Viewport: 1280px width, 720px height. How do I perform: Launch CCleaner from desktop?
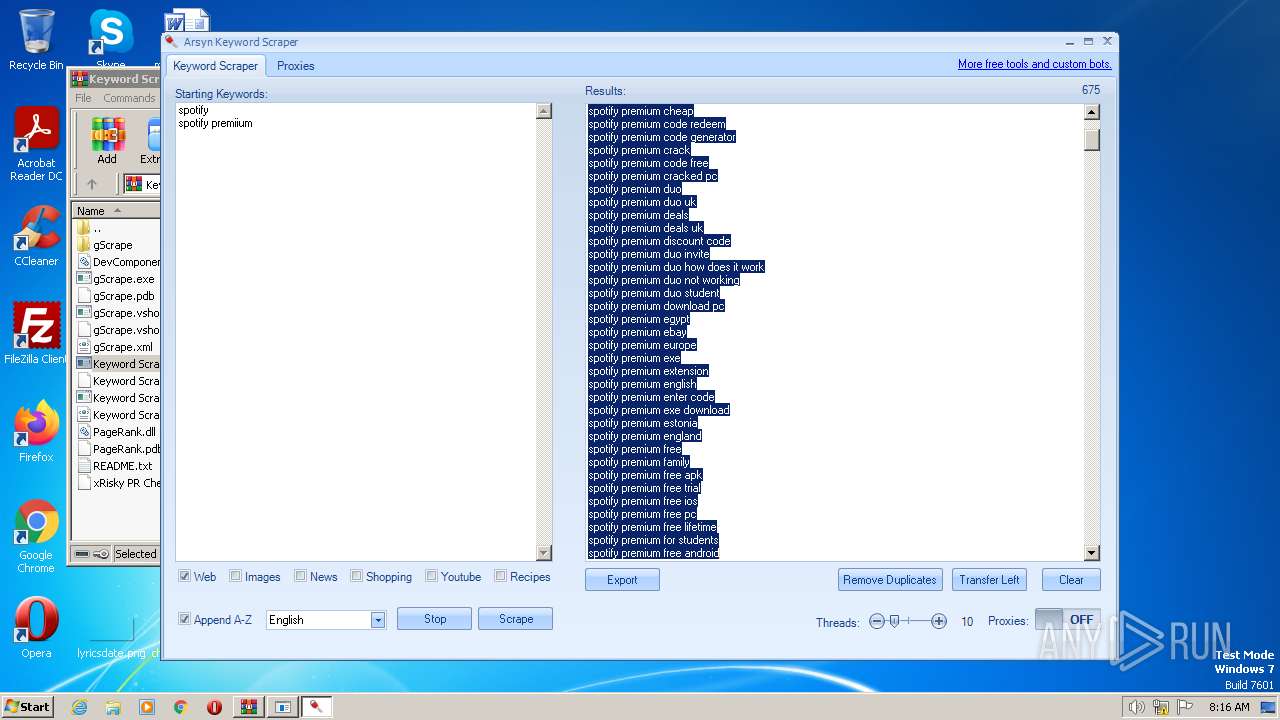(x=36, y=236)
